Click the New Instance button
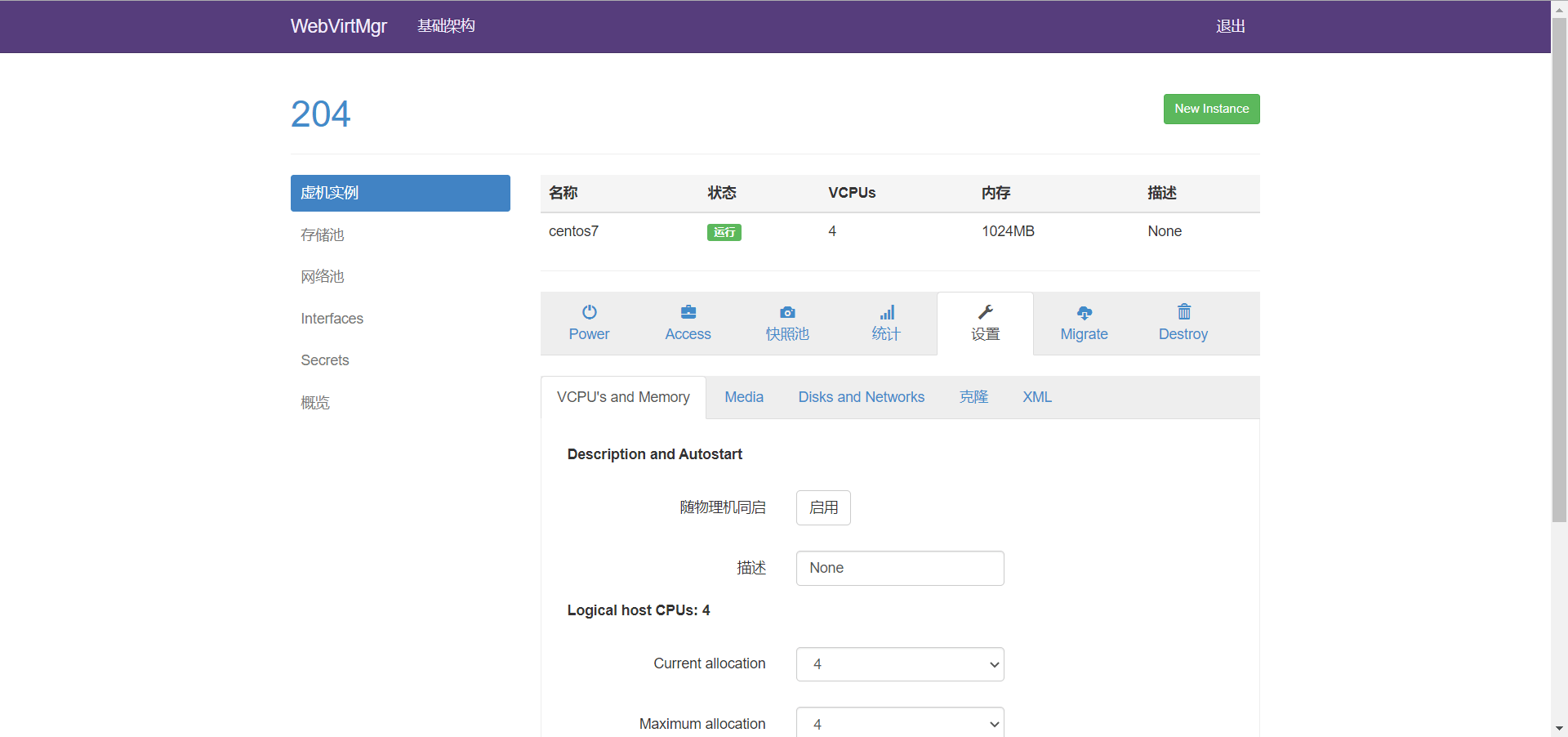Image resolution: width=1568 pixels, height=737 pixels. tap(1211, 109)
